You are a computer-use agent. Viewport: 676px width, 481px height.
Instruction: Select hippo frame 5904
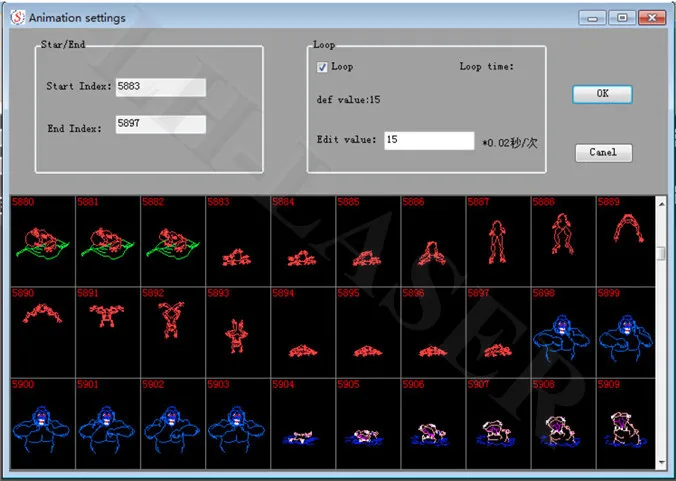304,424
